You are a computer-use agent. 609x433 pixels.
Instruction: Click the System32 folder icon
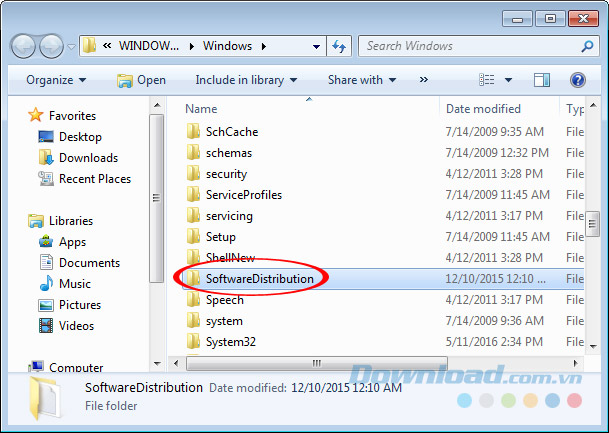[x=193, y=341]
